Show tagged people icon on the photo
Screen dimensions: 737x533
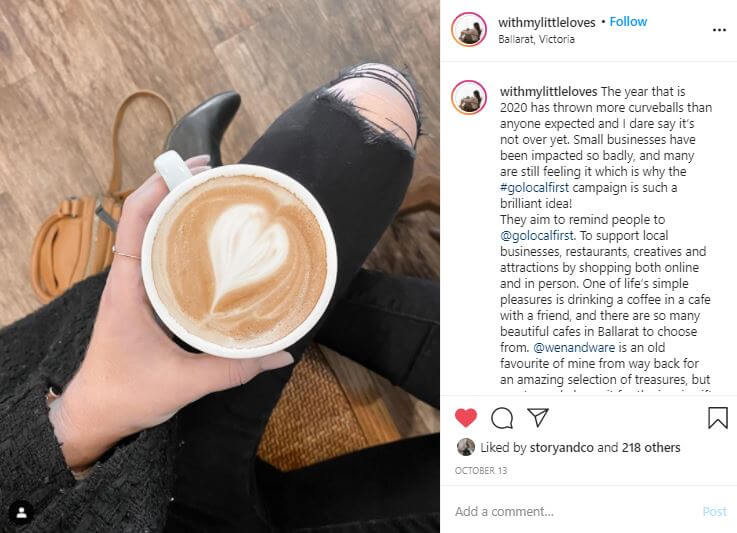(21, 513)
